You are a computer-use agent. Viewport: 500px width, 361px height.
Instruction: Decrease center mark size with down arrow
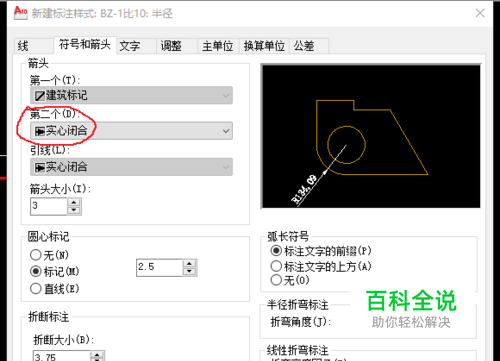coord(189,272)
